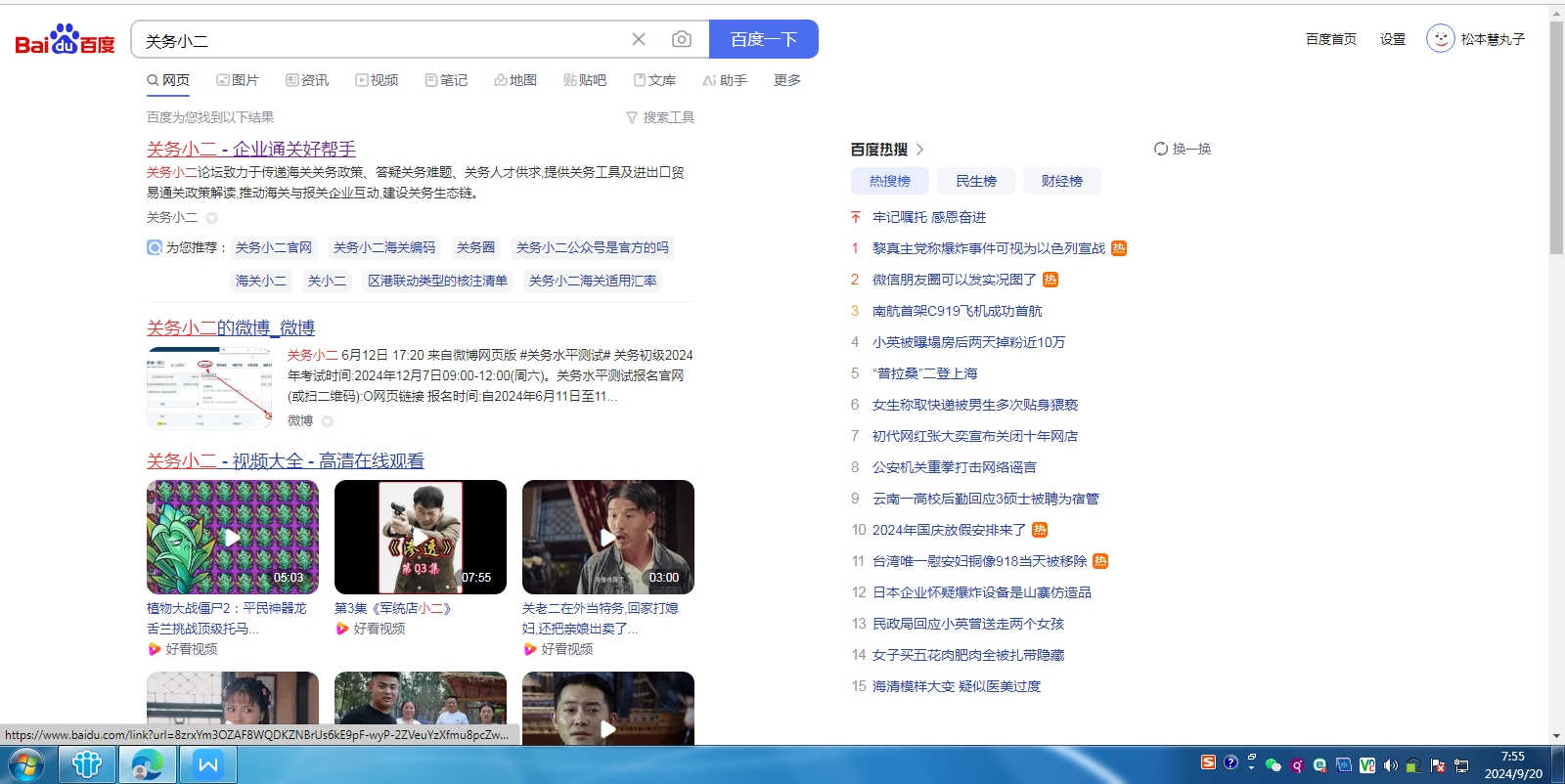Select the 民生榜 tab
Screen dimensions: 1565x784
[976, 181]
